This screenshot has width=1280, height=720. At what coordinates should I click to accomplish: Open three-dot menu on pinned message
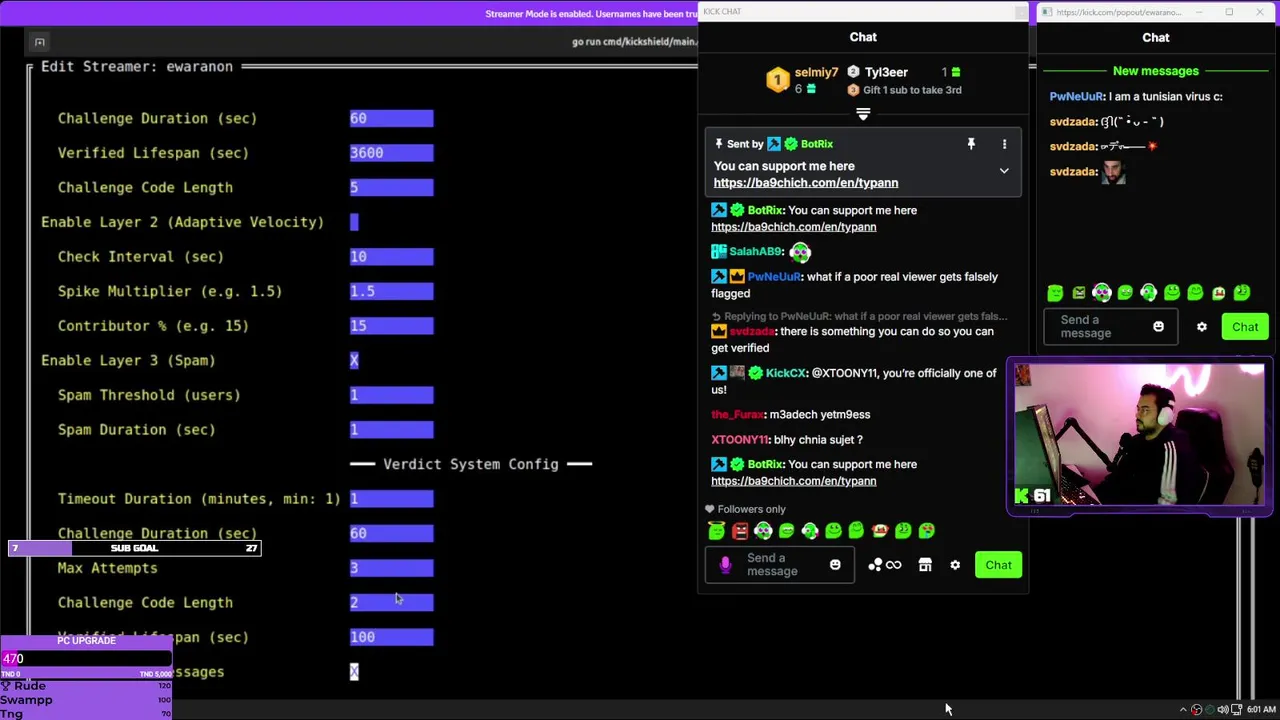coord(1004,144)
